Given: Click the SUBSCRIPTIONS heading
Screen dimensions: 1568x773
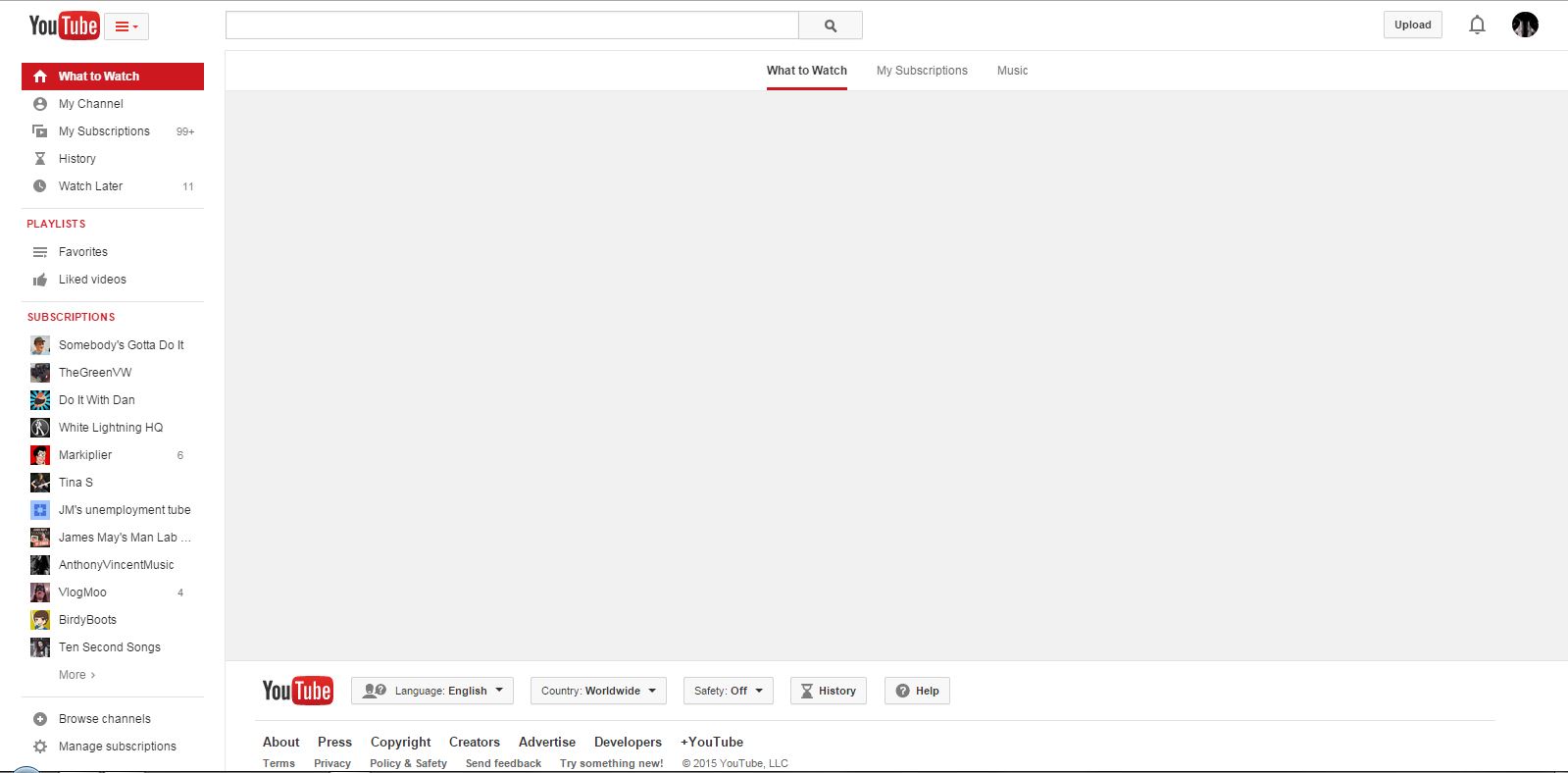Looking at the screenshot, I should point(71,317).
